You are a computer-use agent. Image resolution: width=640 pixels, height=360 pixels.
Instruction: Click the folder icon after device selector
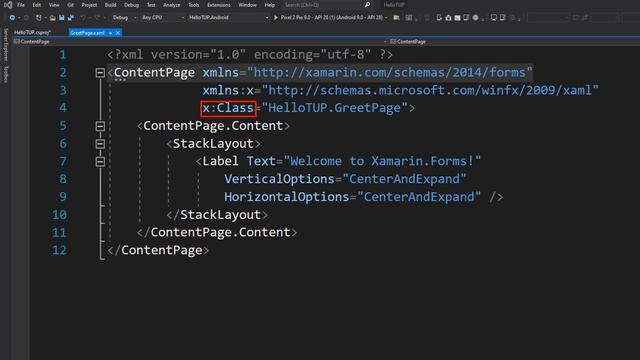coord(396,18)
